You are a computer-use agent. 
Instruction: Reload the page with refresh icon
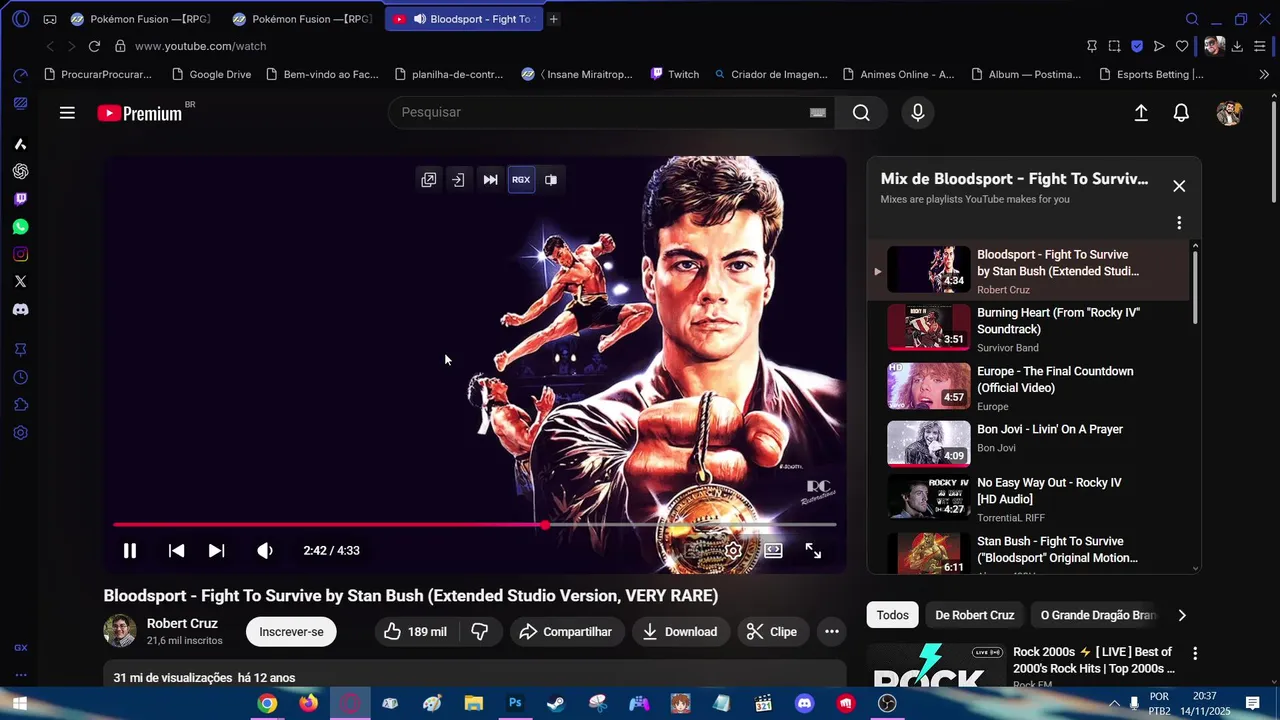[94, 46]
